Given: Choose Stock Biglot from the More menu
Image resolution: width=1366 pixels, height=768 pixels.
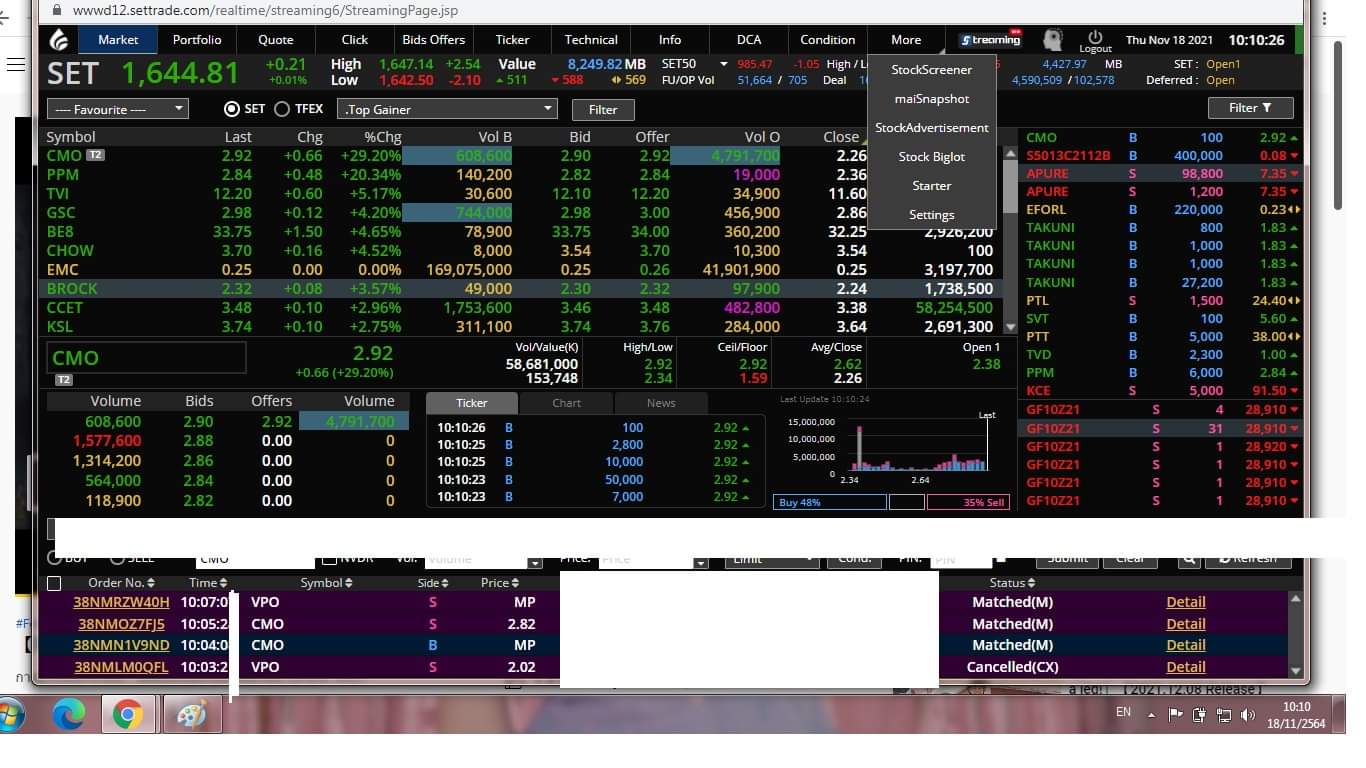Looking at the screenshot, I should [x=932, y=157].
